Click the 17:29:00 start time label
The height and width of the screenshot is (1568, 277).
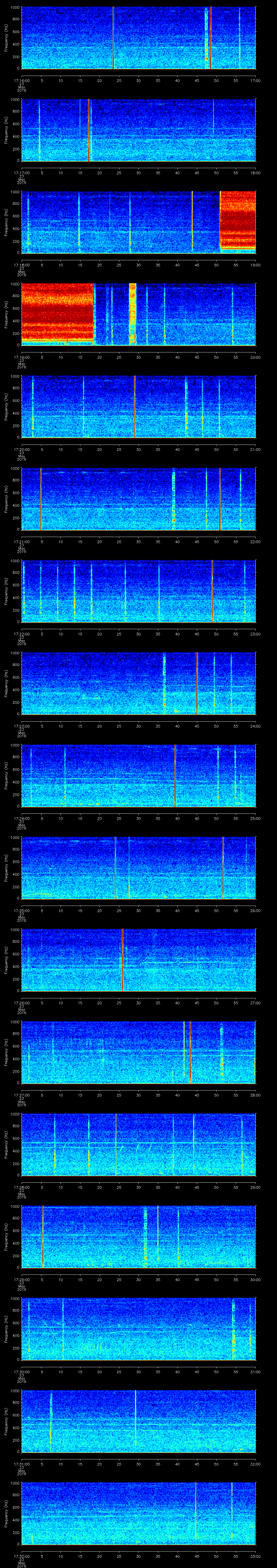pyautogui.click(x=21, y=1279)
